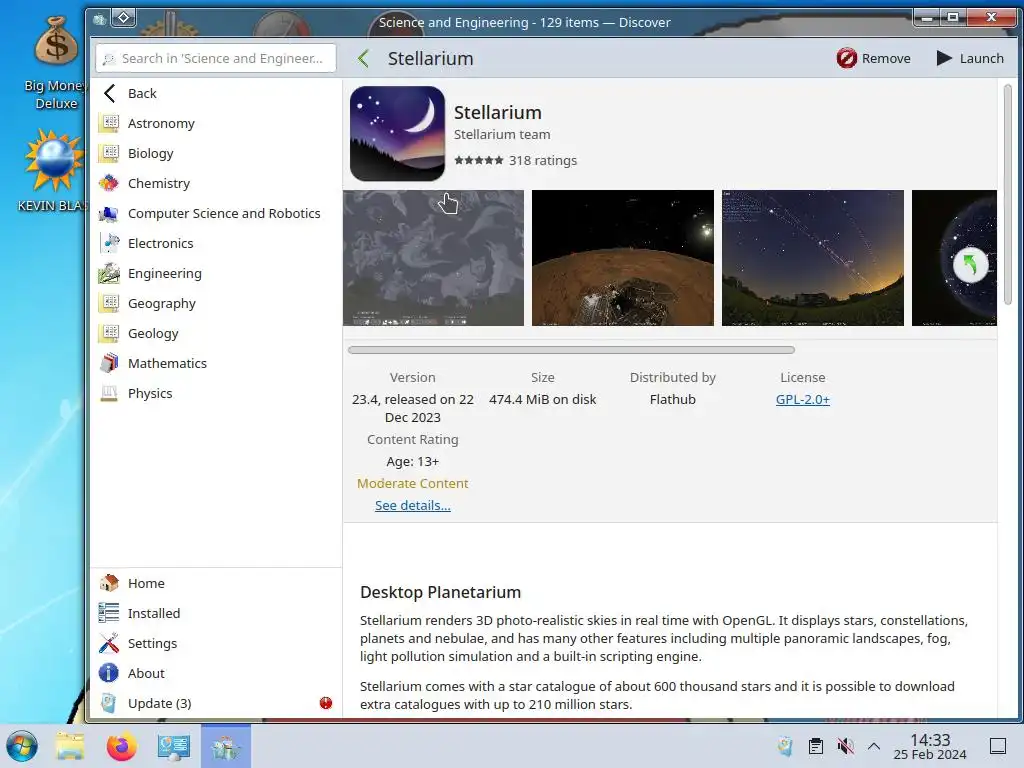Open the Chemistry category icon
The width and height of the screenshot is (1024, 768).
[109, 183]
